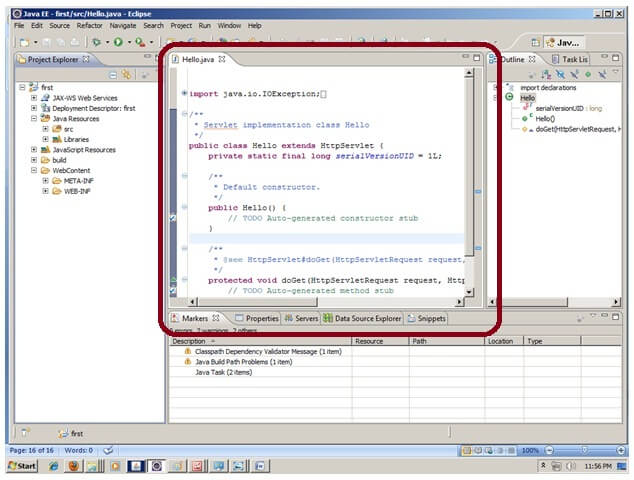Expand JavaScript Resources node
634x480 pixels.
click(34, 150)
